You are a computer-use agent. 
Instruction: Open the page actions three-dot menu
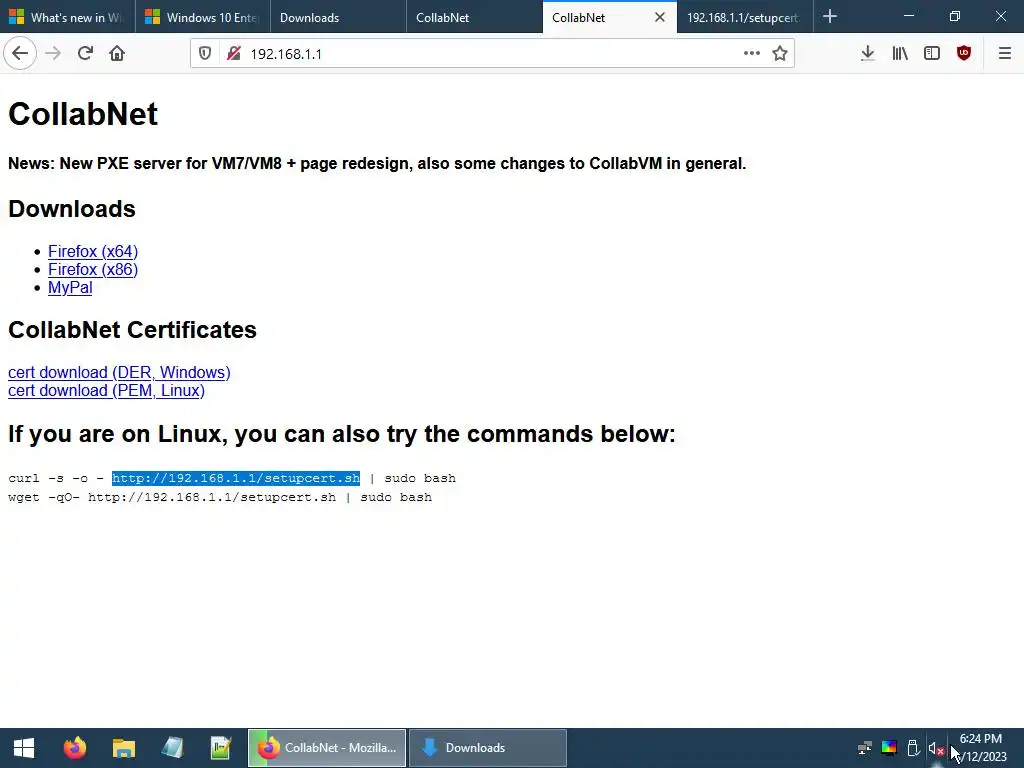[x=752, y=54]
